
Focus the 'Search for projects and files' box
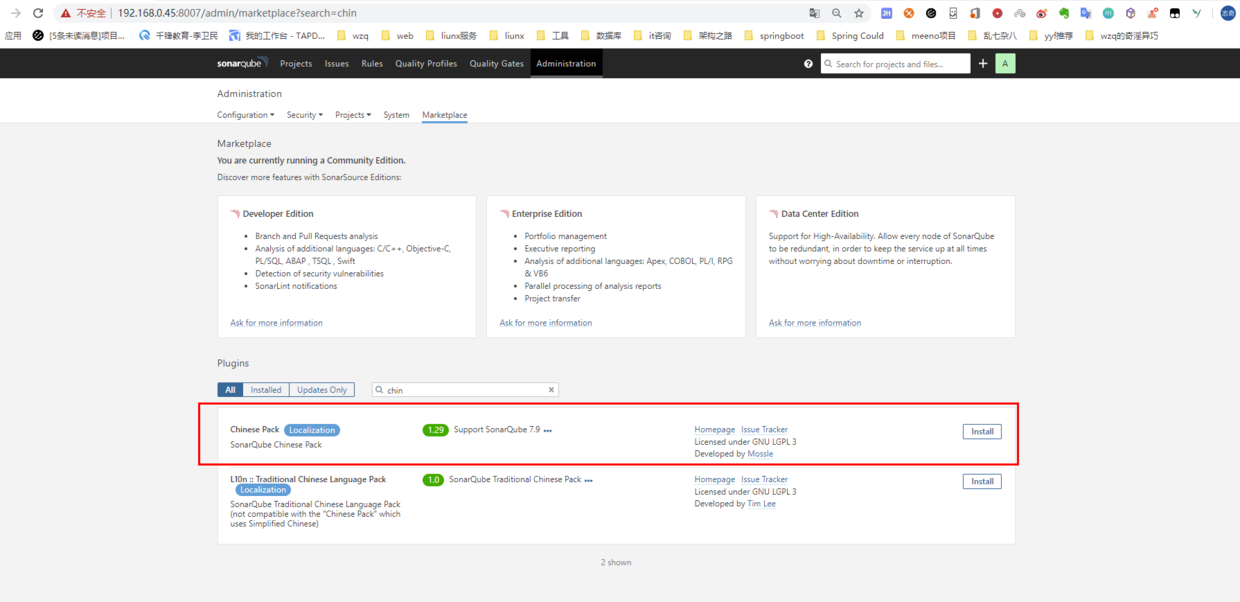click(x=896, y=64)
